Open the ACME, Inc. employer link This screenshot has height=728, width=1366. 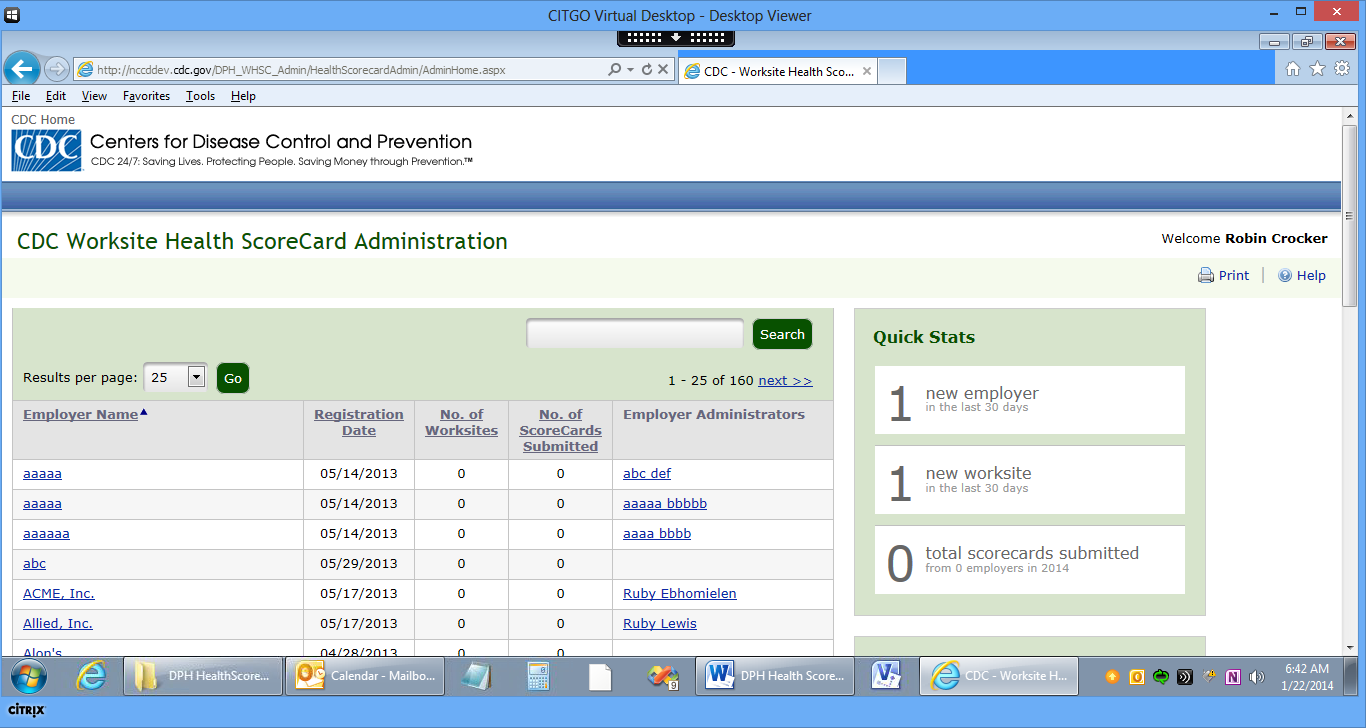coord(59,594)
